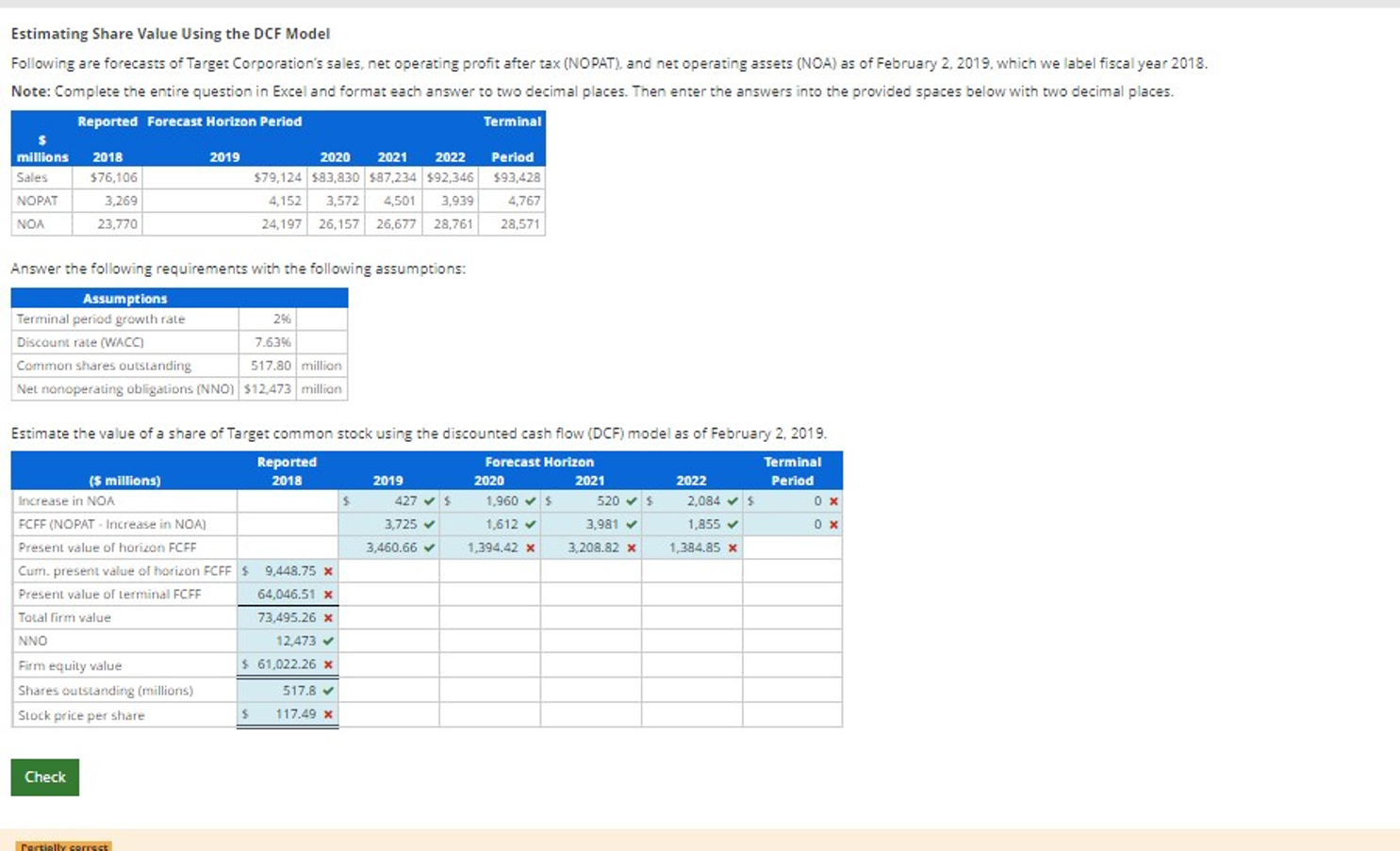Click the green checkmark beside NNO 12,473
This screenshot has height=851, width=1400.
click(x=326, y=640)
